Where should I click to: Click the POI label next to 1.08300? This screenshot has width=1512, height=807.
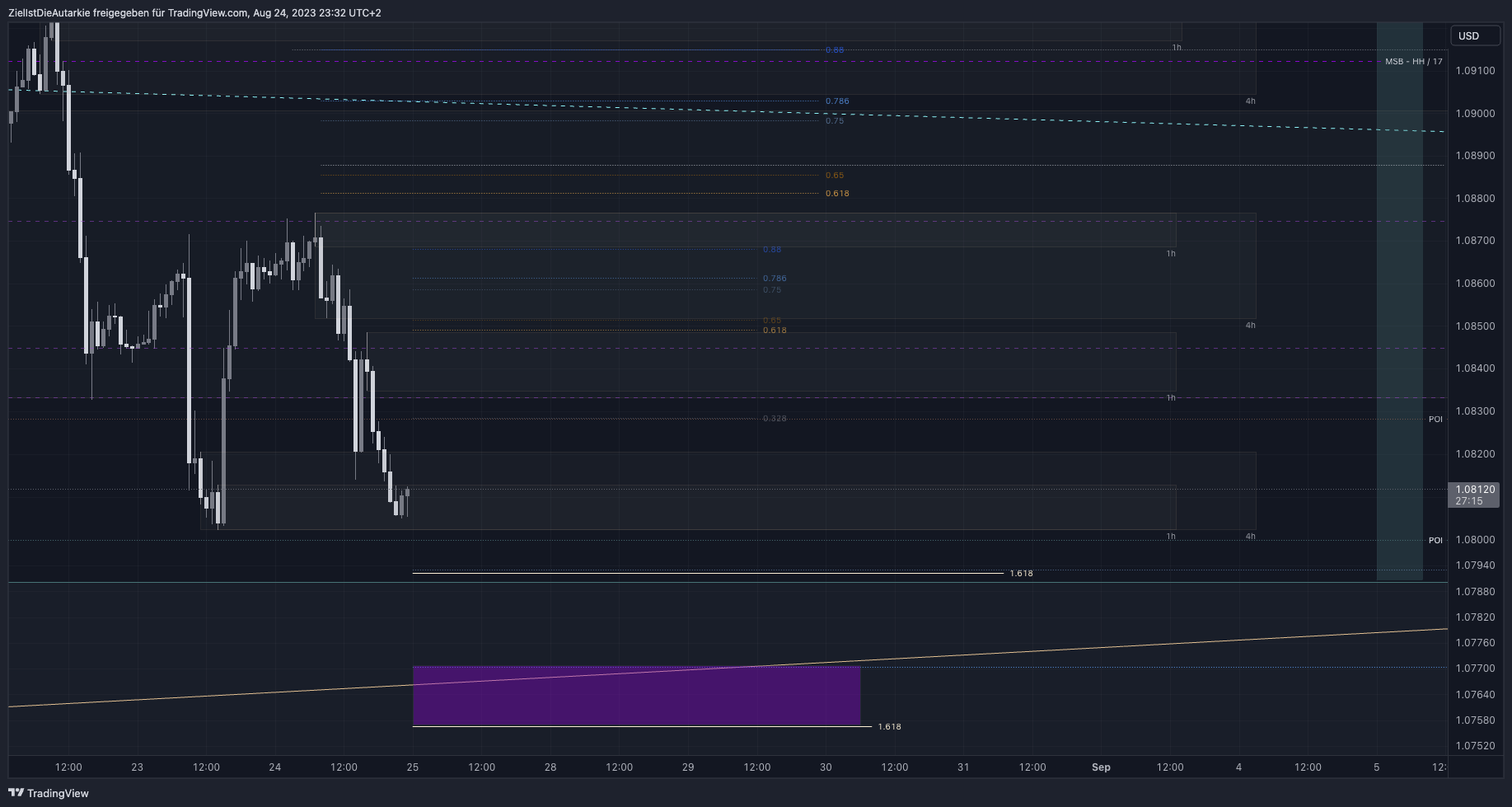(1435, 420)
